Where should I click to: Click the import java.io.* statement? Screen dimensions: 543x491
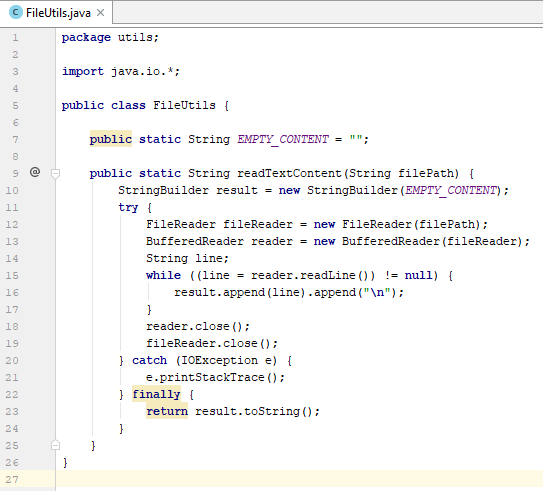121,71
